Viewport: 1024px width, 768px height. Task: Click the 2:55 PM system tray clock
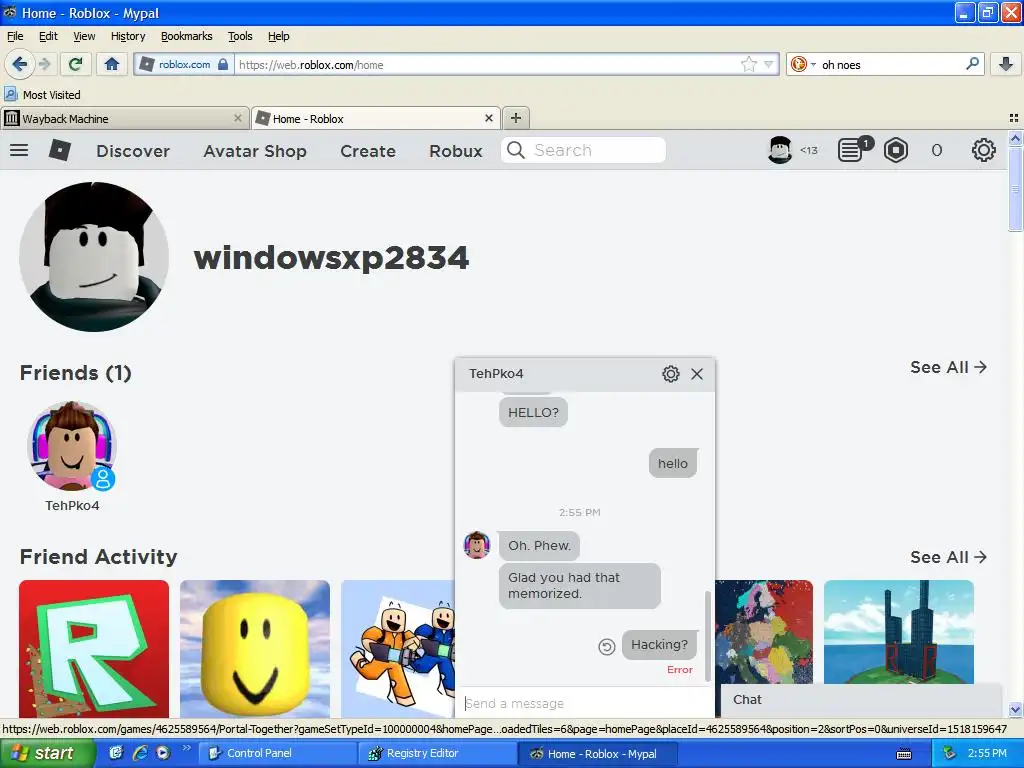(987, 753)
